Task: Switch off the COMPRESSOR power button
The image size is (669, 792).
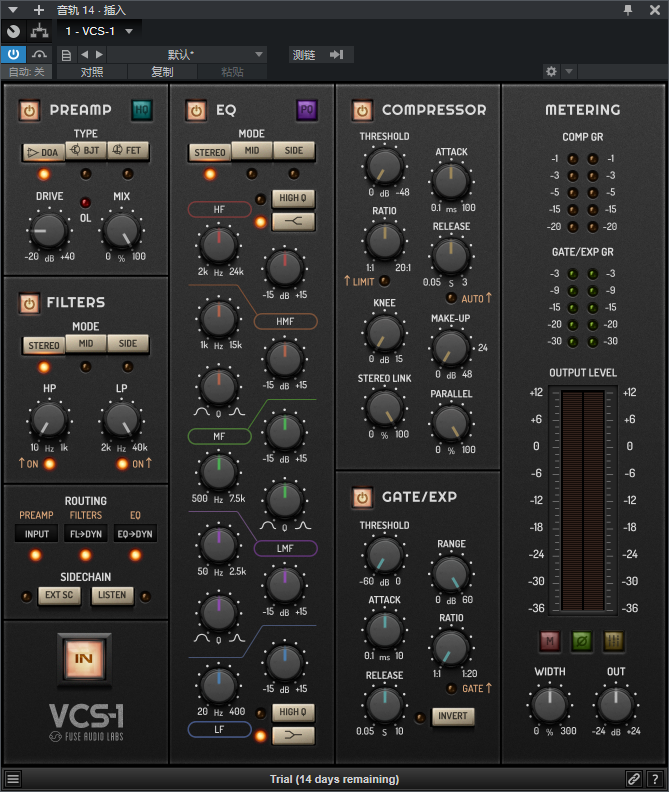Action: click(362, 110)
